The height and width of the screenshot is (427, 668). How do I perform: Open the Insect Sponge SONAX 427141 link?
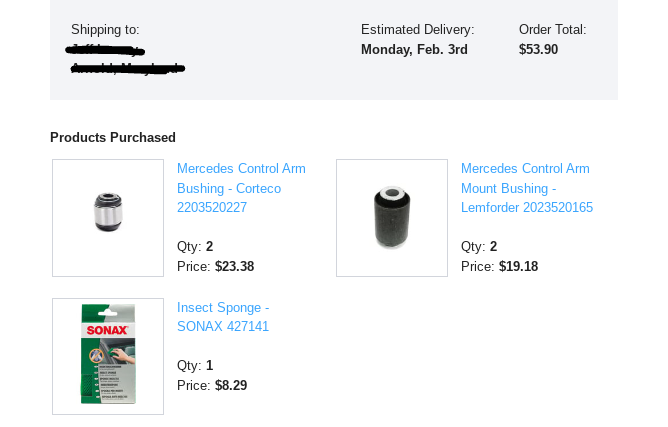coord(223,317)
